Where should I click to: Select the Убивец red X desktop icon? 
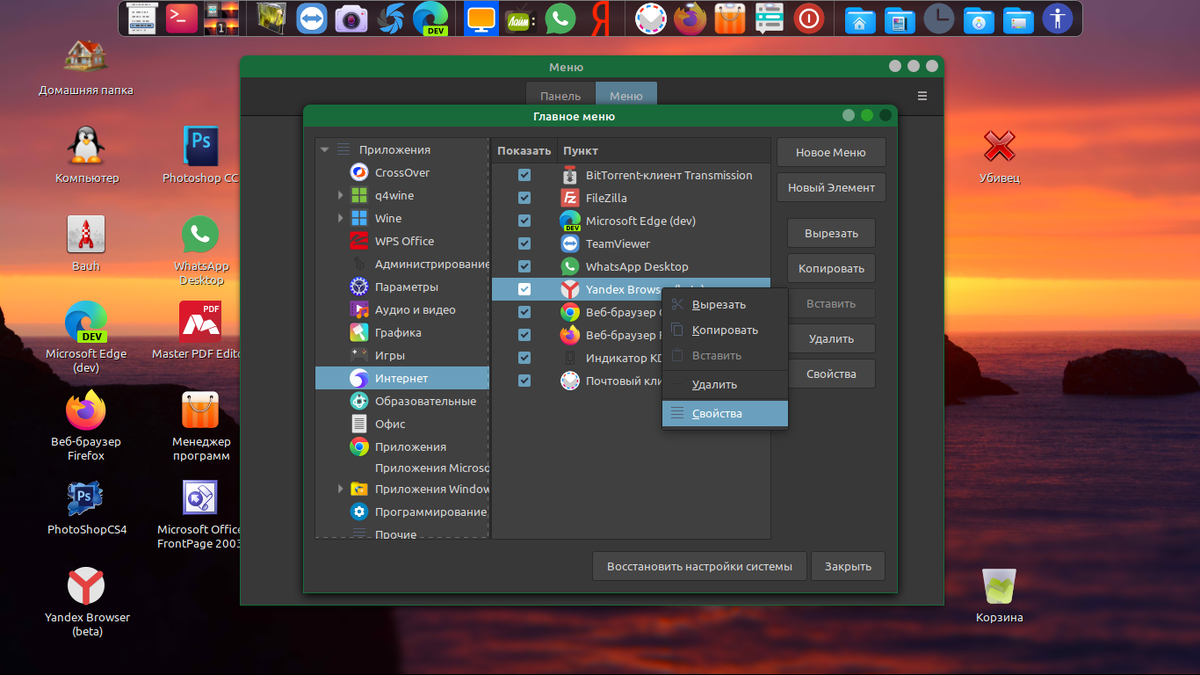pyautogui.click(x=1000, y=156)
